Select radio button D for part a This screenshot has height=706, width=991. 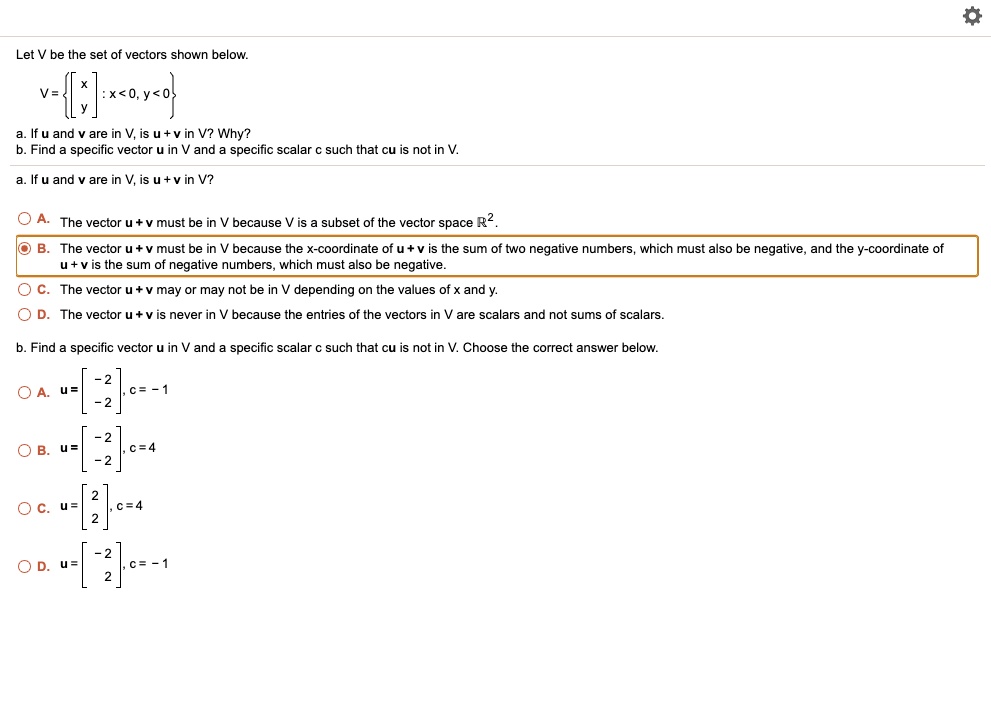(x=23, y=314)
